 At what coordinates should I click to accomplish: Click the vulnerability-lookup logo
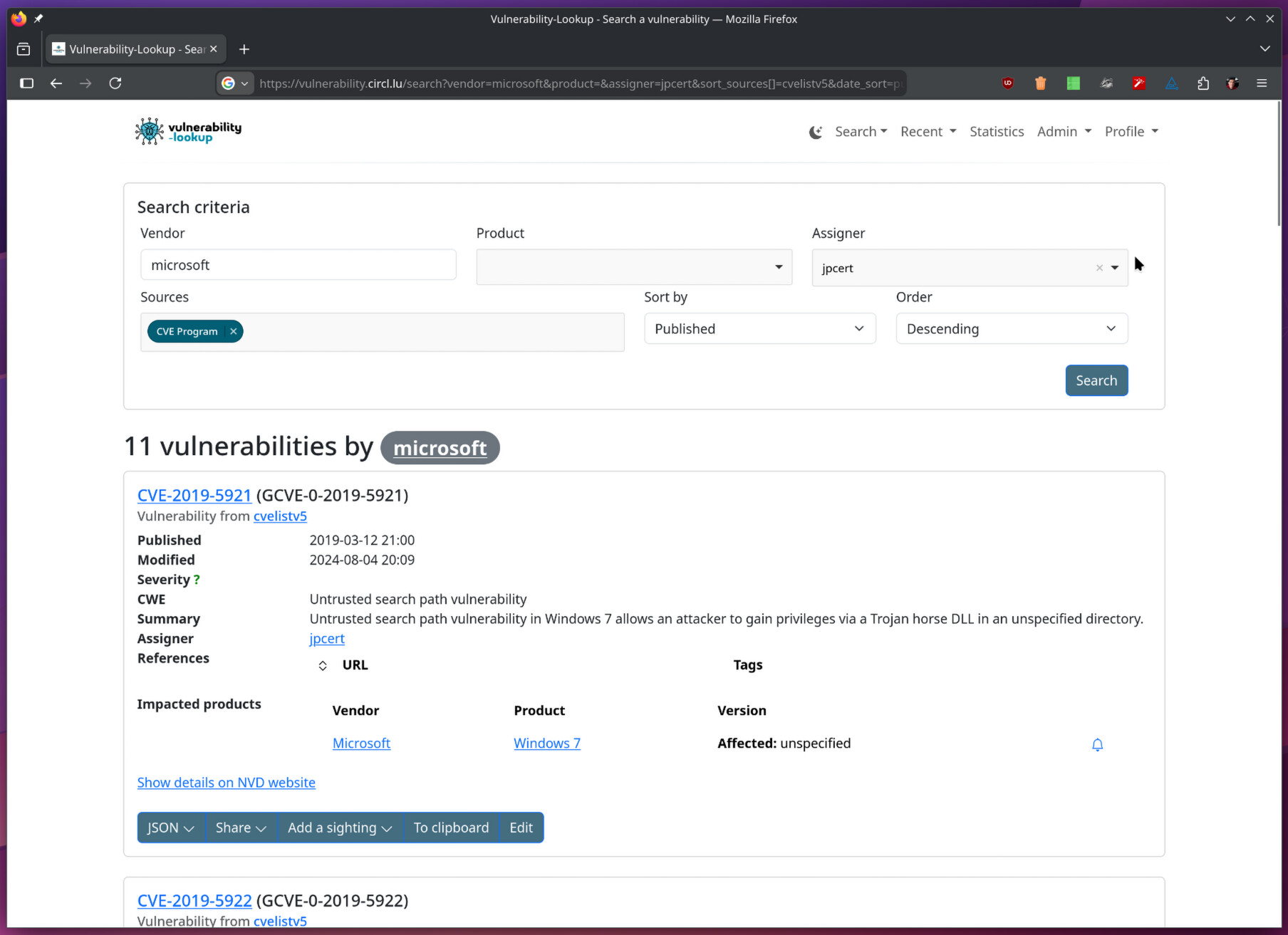[189, 132]
